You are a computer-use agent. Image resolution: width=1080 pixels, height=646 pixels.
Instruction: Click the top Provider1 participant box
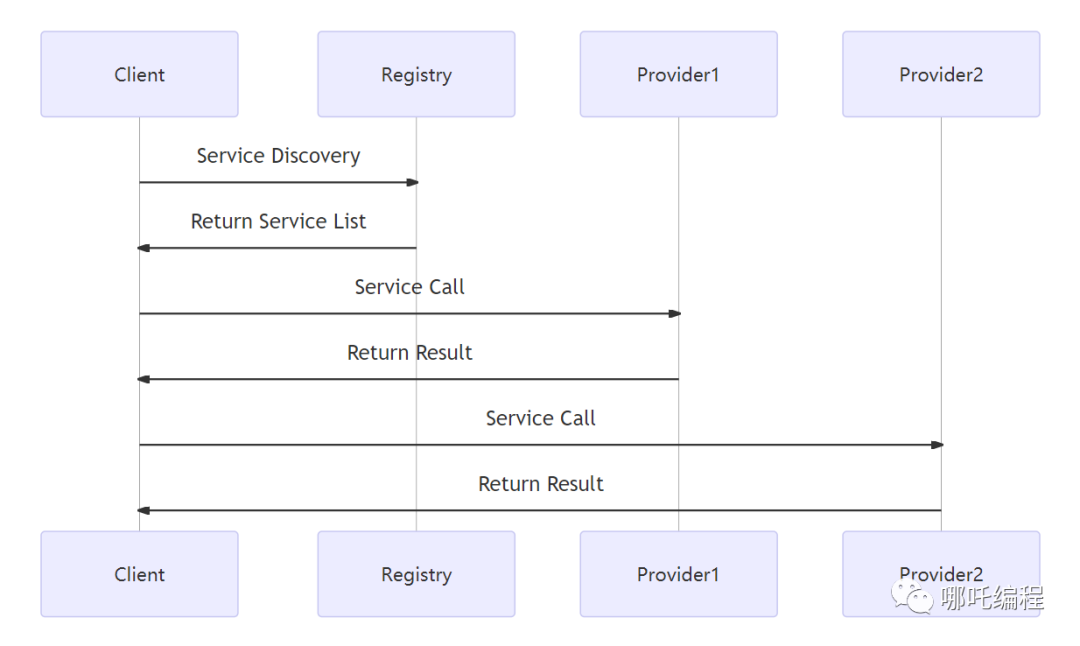(x=678, y=74)
